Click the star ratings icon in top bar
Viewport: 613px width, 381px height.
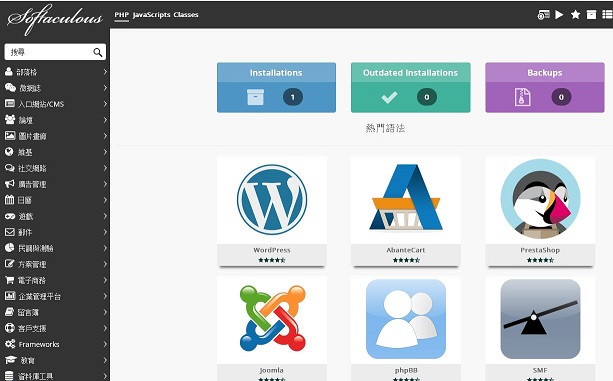click(x=575, y=14)
